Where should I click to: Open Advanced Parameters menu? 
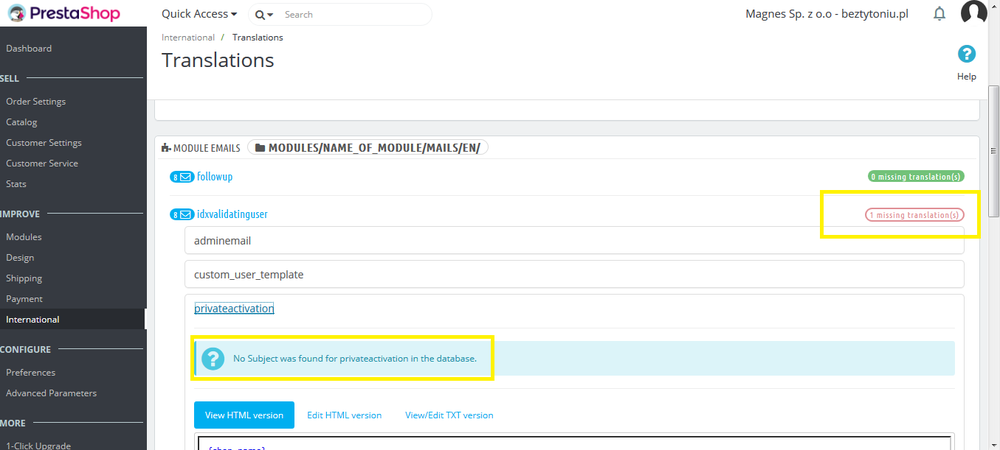51,393
